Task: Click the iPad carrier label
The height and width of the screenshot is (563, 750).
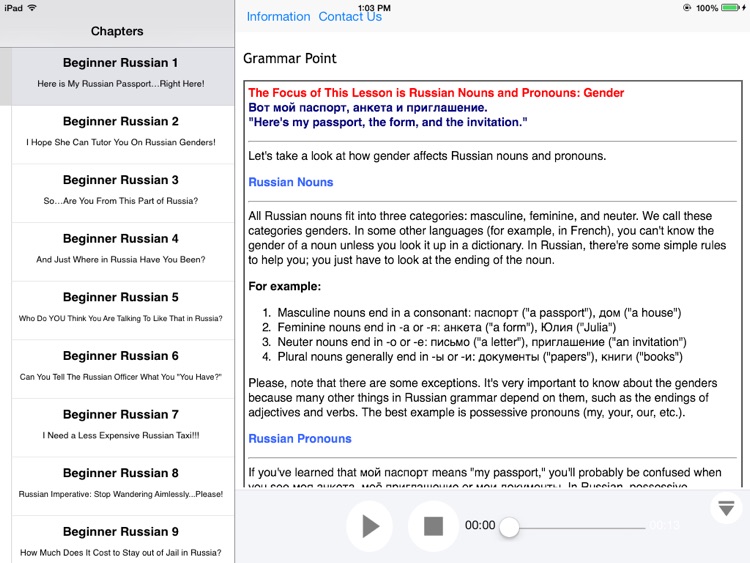Action: [13, 8]
